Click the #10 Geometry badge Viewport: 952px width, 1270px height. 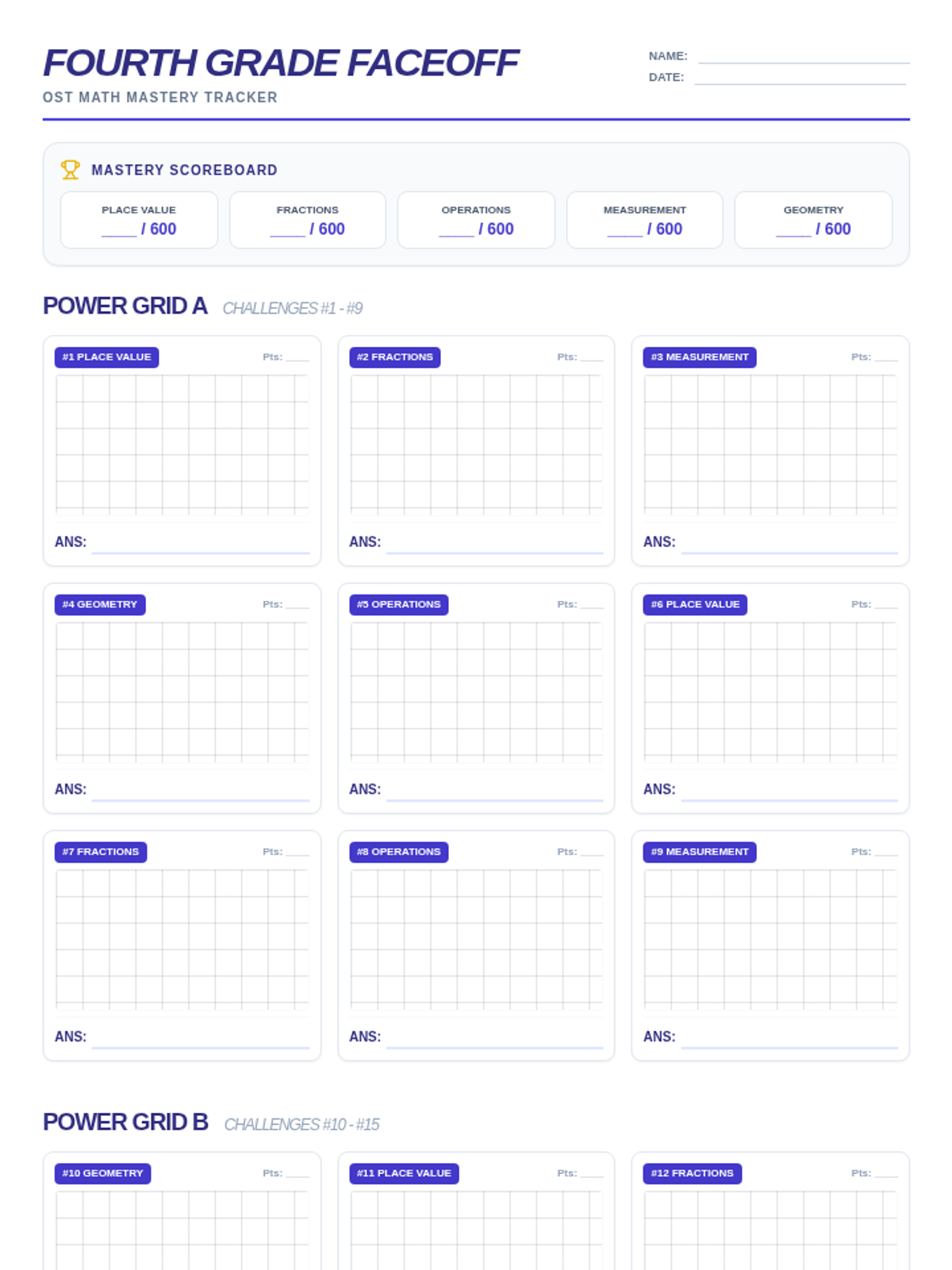tap(102, 1173)
